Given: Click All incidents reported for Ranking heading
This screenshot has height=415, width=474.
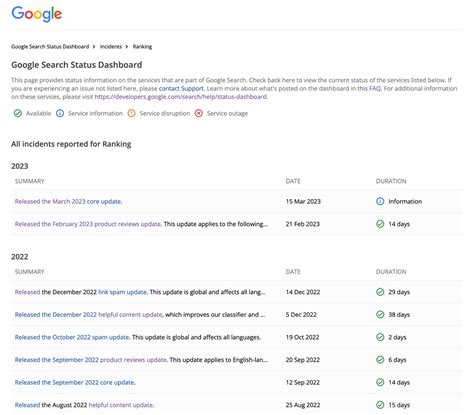Looking at the screenshot, I should 71,144.
